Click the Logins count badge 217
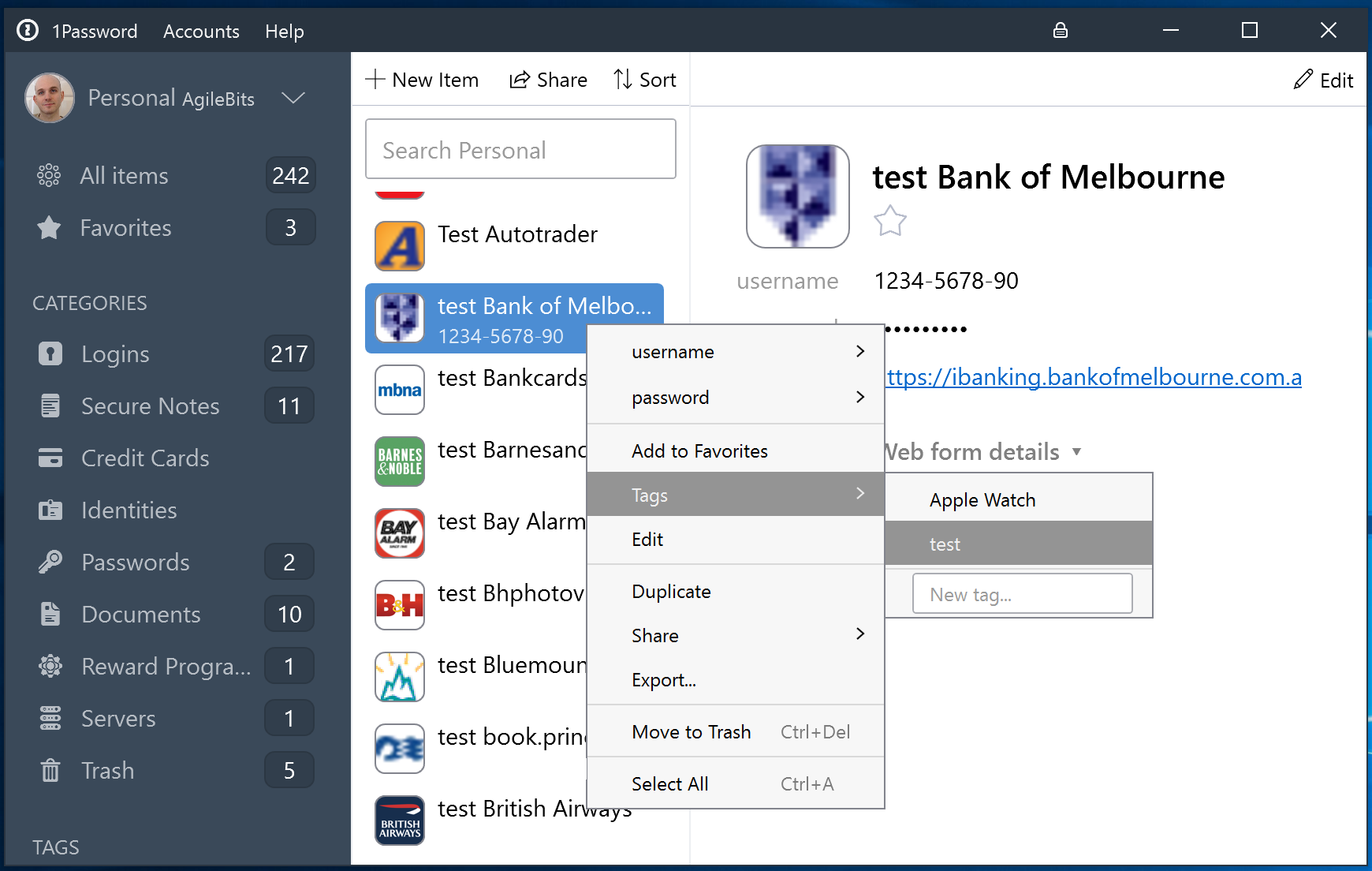 coord(289,353)
